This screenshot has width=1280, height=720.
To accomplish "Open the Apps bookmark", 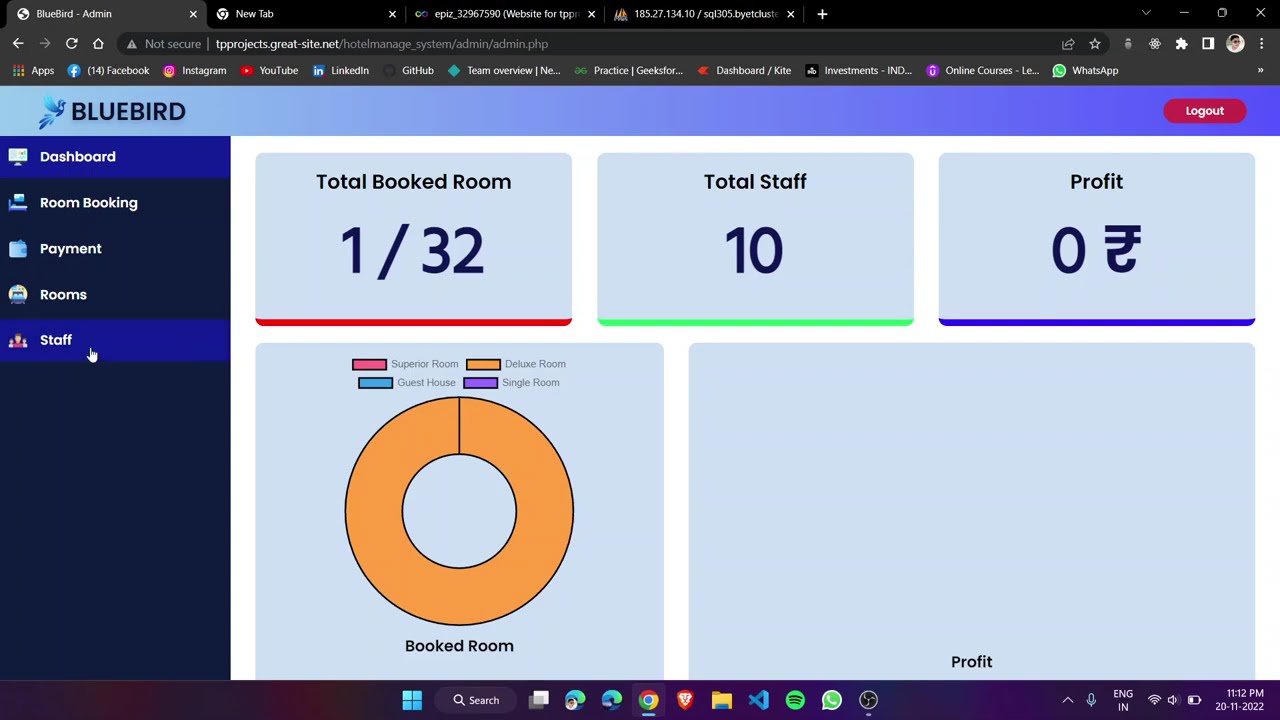I will pyautogui.click(x=33, y=71).
